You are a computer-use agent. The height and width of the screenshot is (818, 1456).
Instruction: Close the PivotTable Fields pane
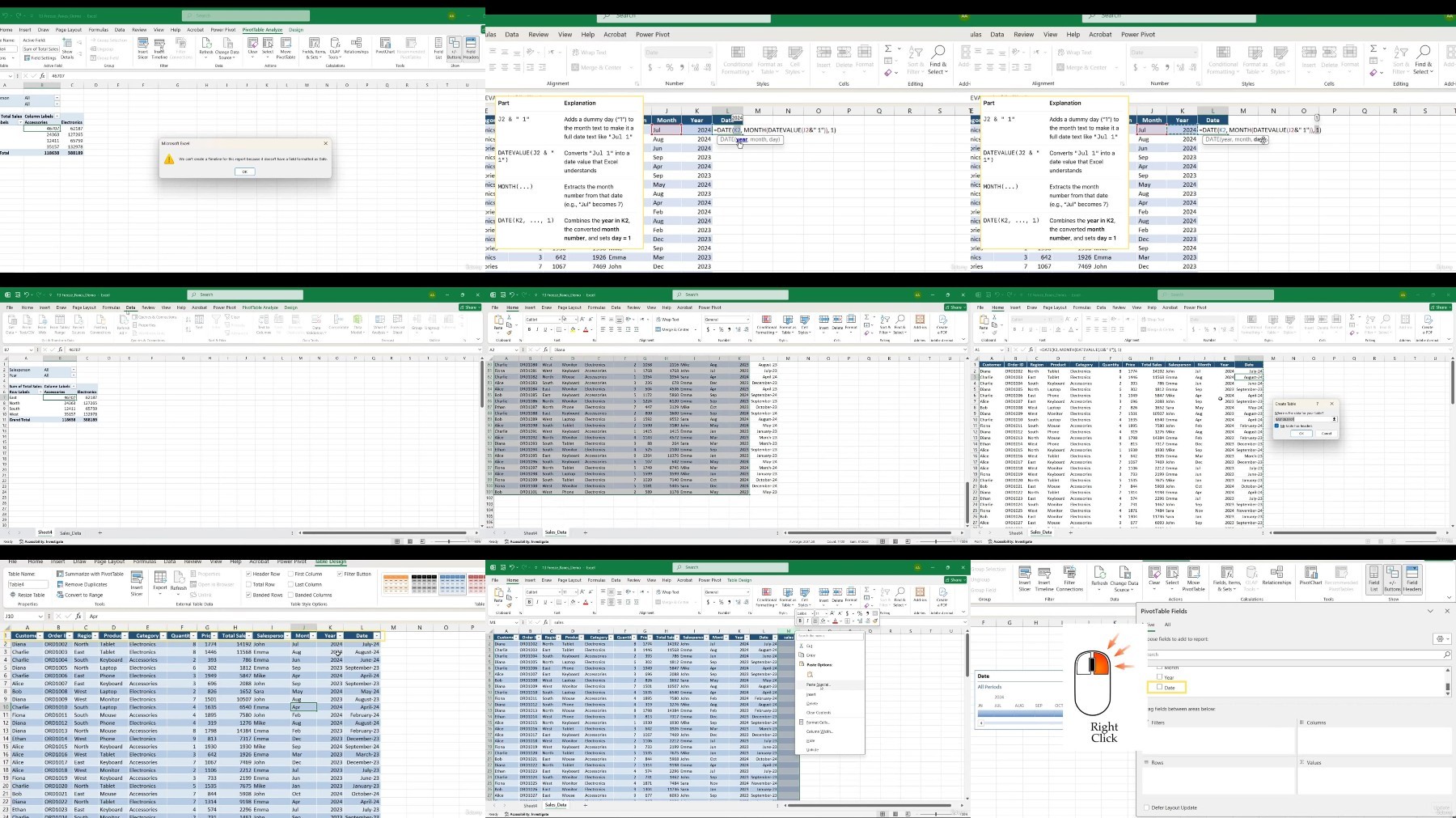(x=1447, y=611)
